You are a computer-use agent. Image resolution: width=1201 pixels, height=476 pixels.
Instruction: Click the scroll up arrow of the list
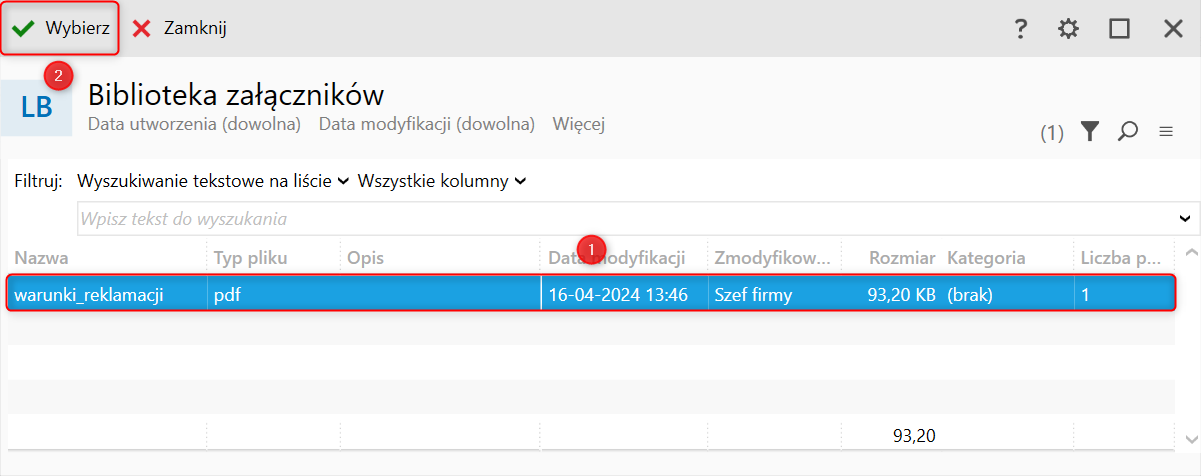(x=1189, y=252)
